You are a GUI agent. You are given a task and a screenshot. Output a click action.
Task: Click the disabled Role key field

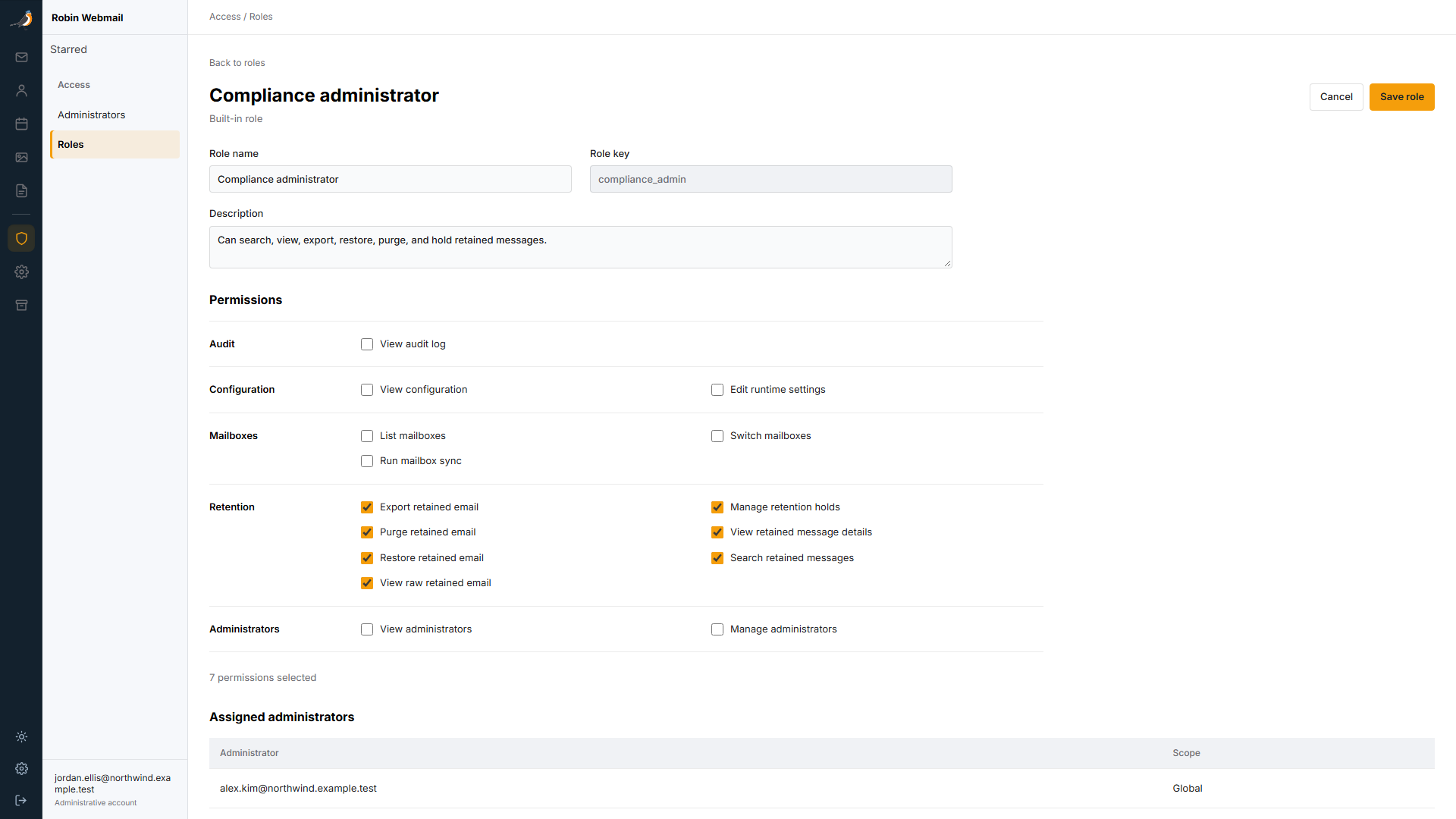771,179
